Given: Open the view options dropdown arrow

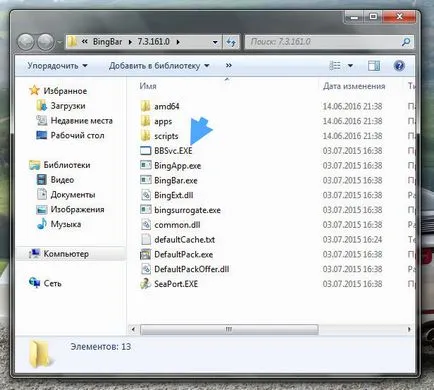Looking at the screenshot, I should (350, 66).
